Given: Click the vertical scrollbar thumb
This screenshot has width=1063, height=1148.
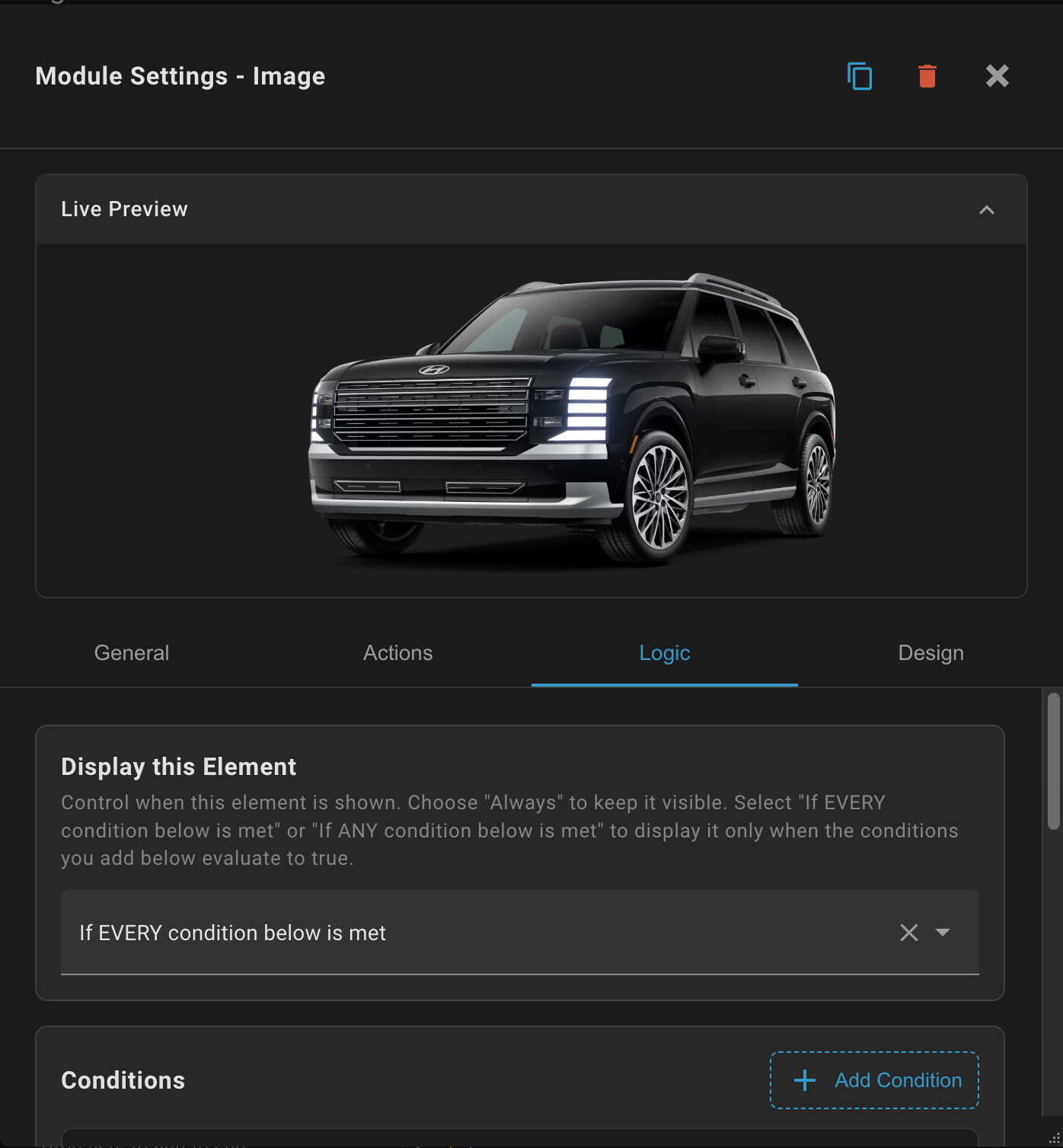Looking at the screenshot, I should point(1053,760).
